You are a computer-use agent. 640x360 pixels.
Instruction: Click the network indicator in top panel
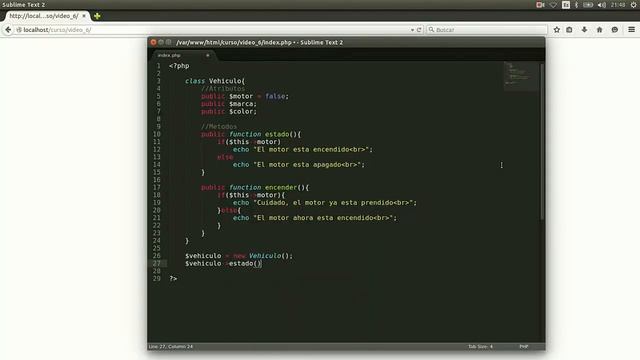(x=553, y=5)
